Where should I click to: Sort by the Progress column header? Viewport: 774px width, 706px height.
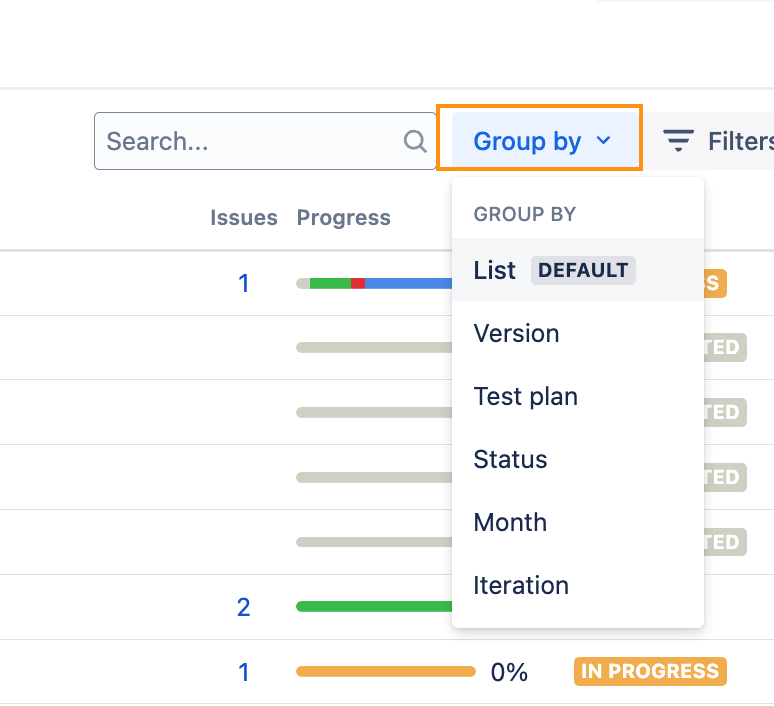(343, 218)
